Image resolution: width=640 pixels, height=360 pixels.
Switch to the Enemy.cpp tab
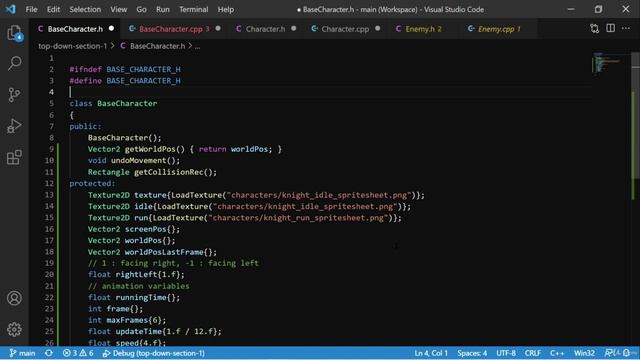[x=499, y=29]
